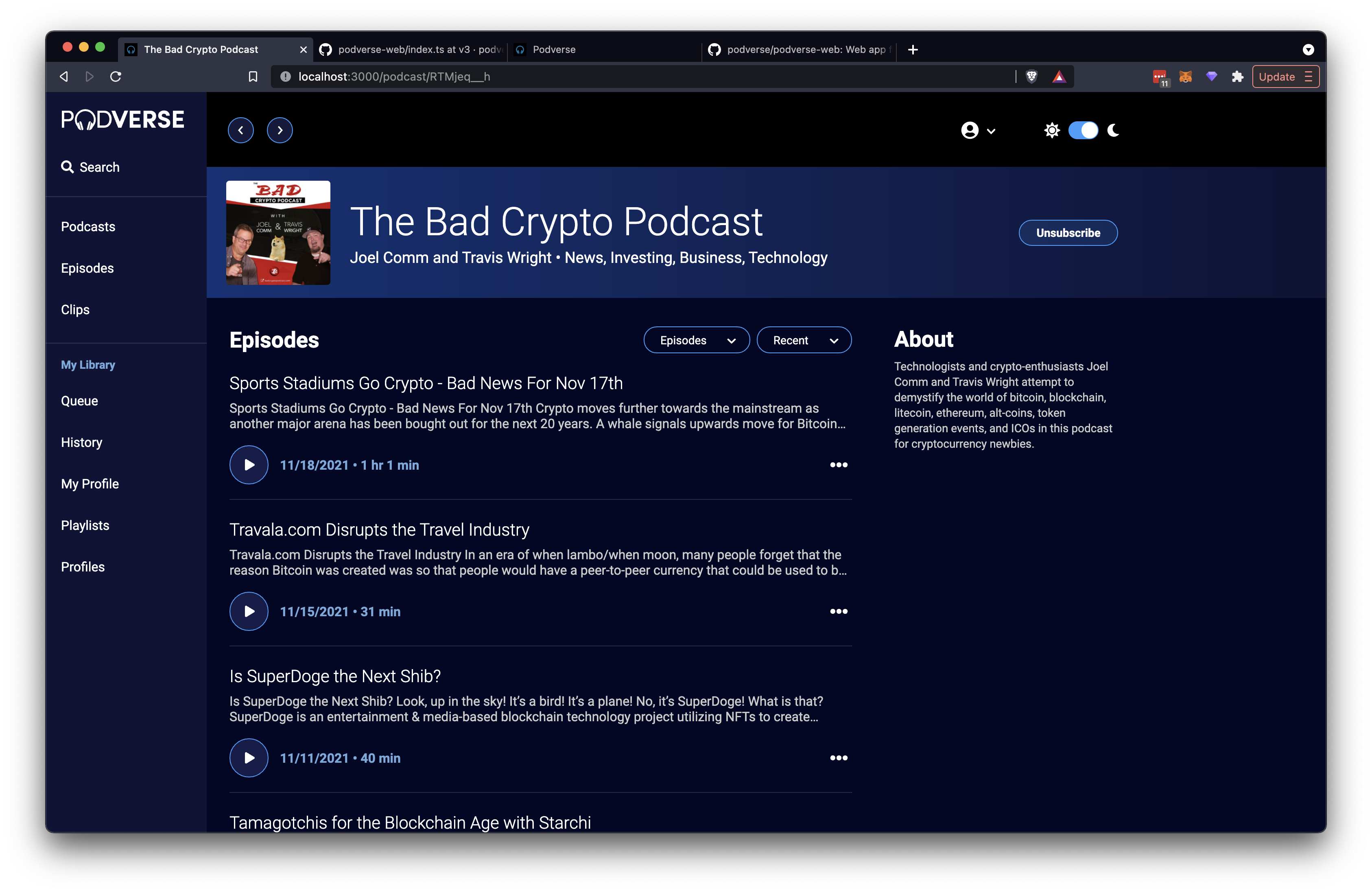Open the Episodes filter dropdown

point(697,339)
